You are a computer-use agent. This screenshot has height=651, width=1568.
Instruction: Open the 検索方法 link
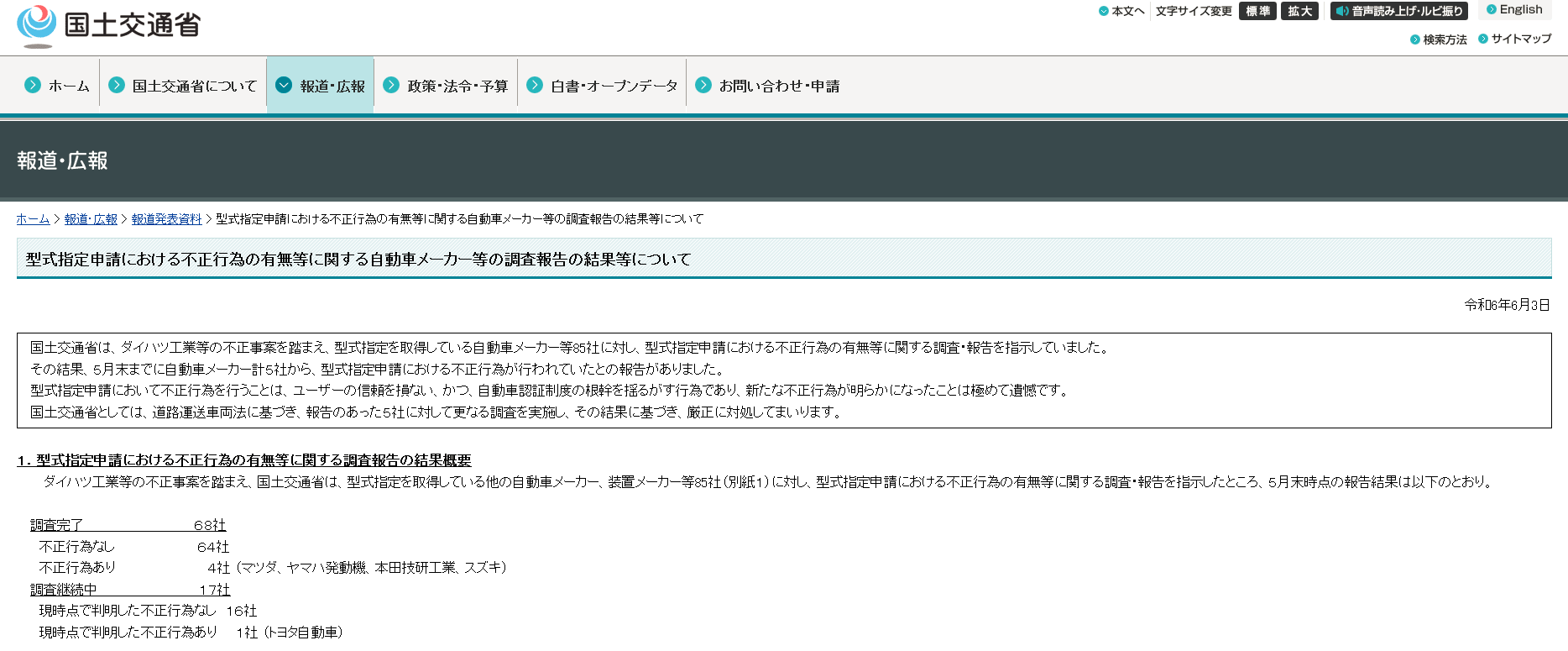pos(1445,39)
